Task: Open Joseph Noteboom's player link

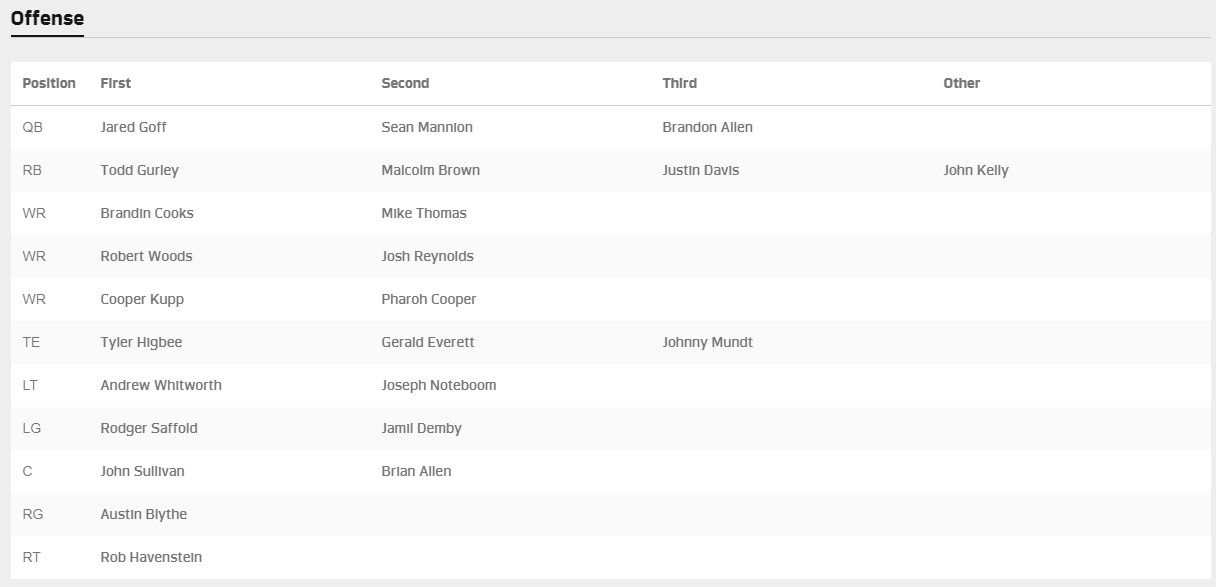Action: 438,385
